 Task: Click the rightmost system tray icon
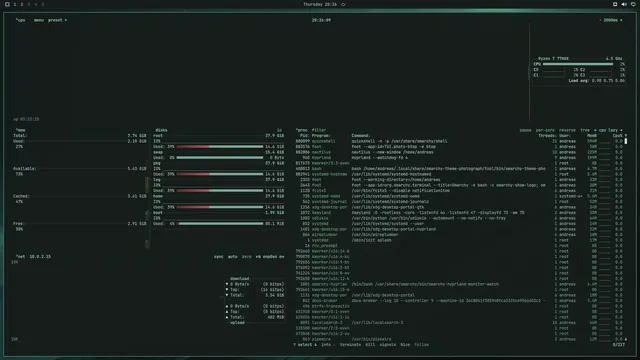[x=633, y=4]
